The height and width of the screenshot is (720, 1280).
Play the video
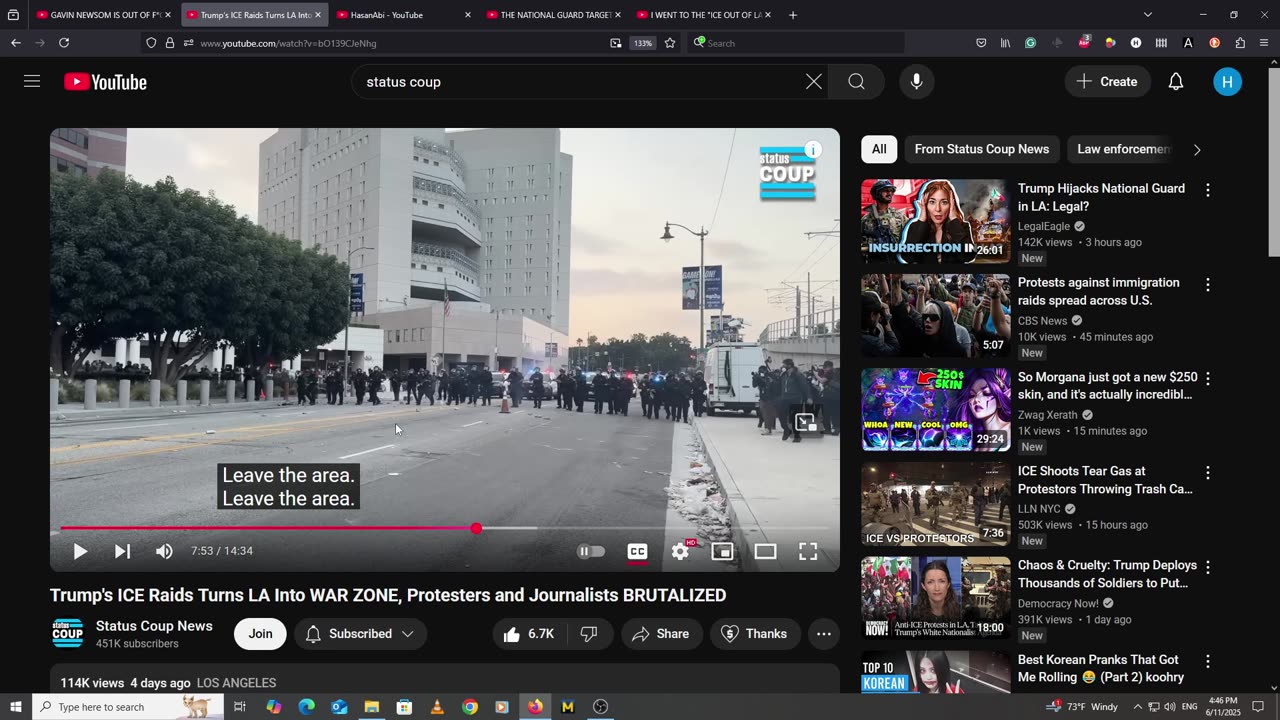pyautogui.click(x=80, y=551)
